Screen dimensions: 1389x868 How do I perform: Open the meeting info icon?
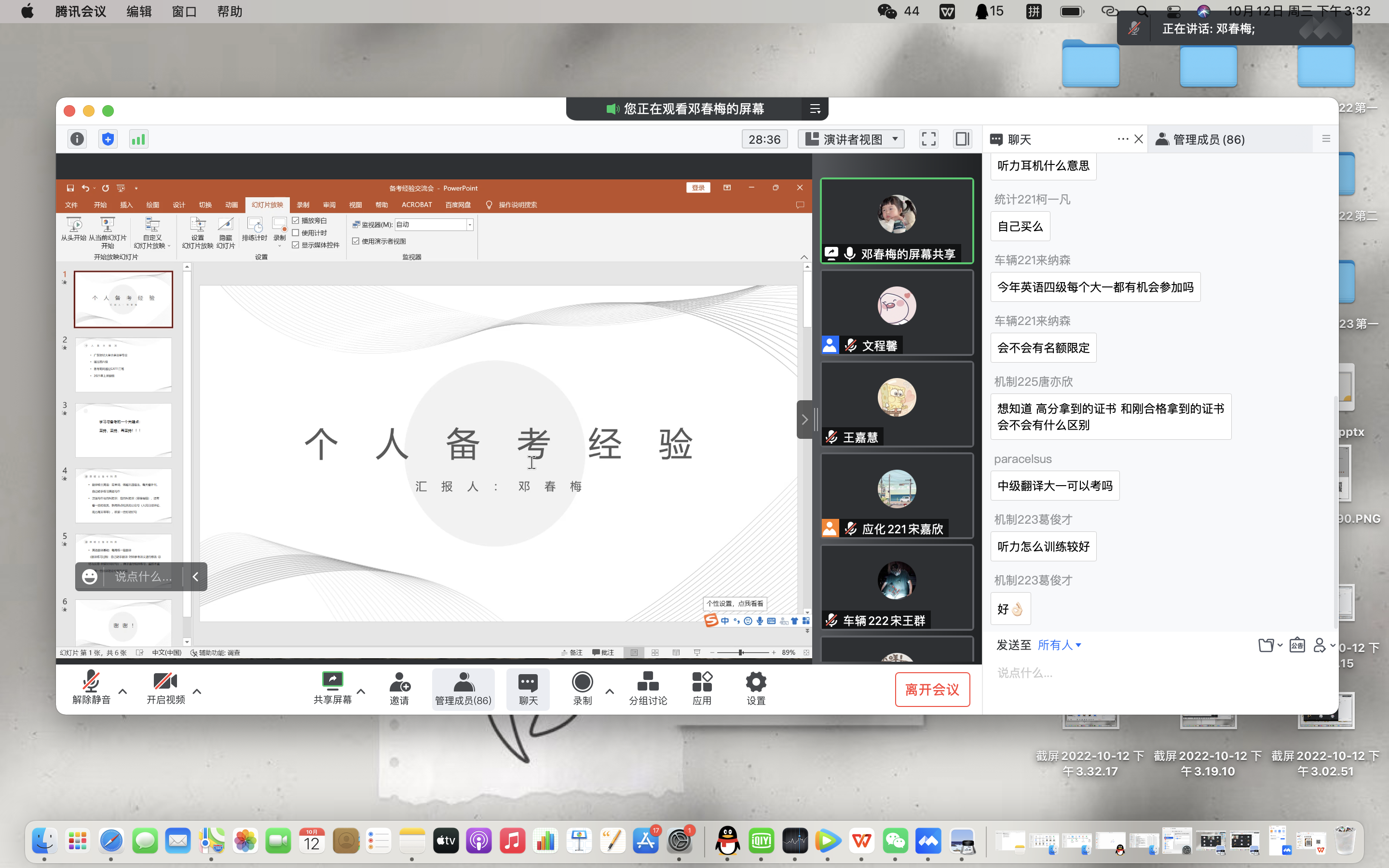pyautogui.click(x=77, y=139)
